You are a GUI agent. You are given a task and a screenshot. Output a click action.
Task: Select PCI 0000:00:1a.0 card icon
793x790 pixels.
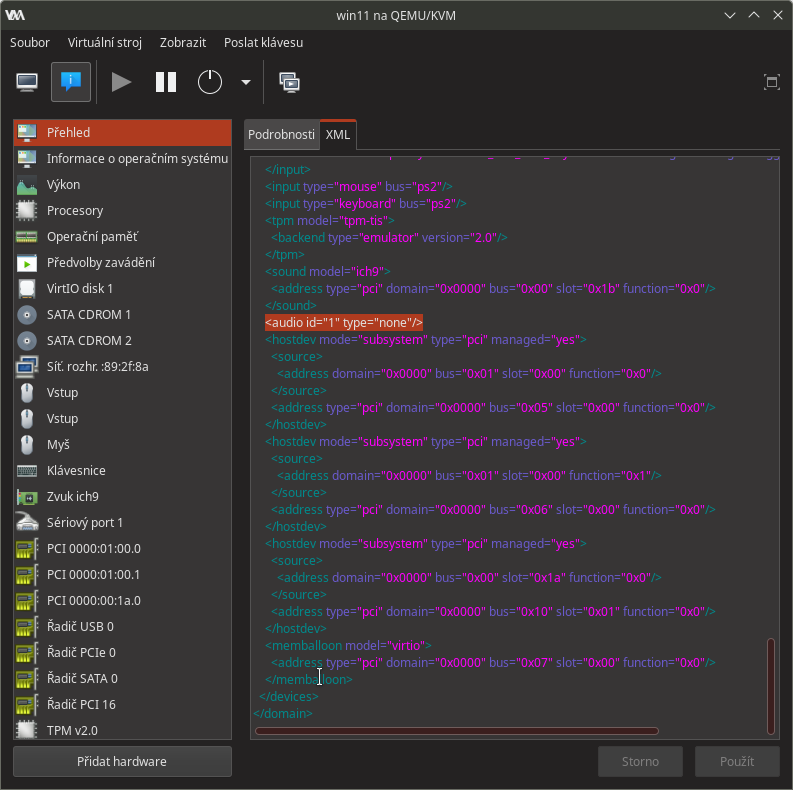coord(27,601)
